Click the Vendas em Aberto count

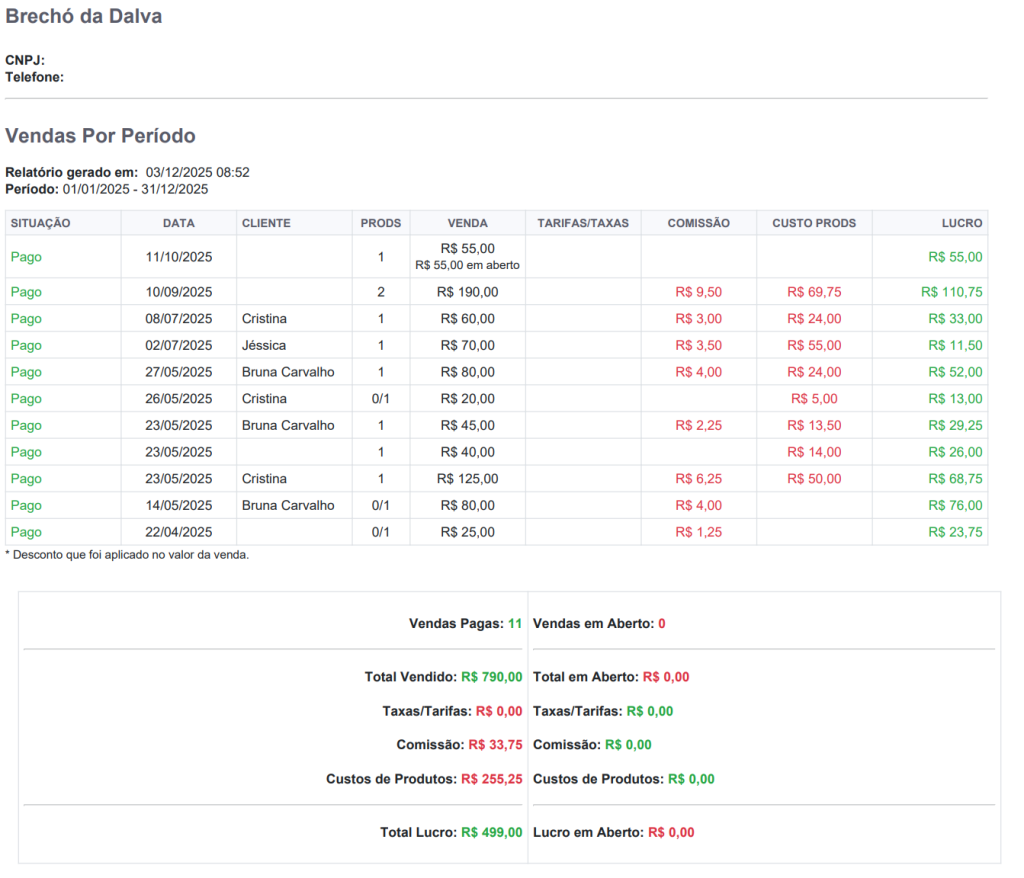click(661, 624)
